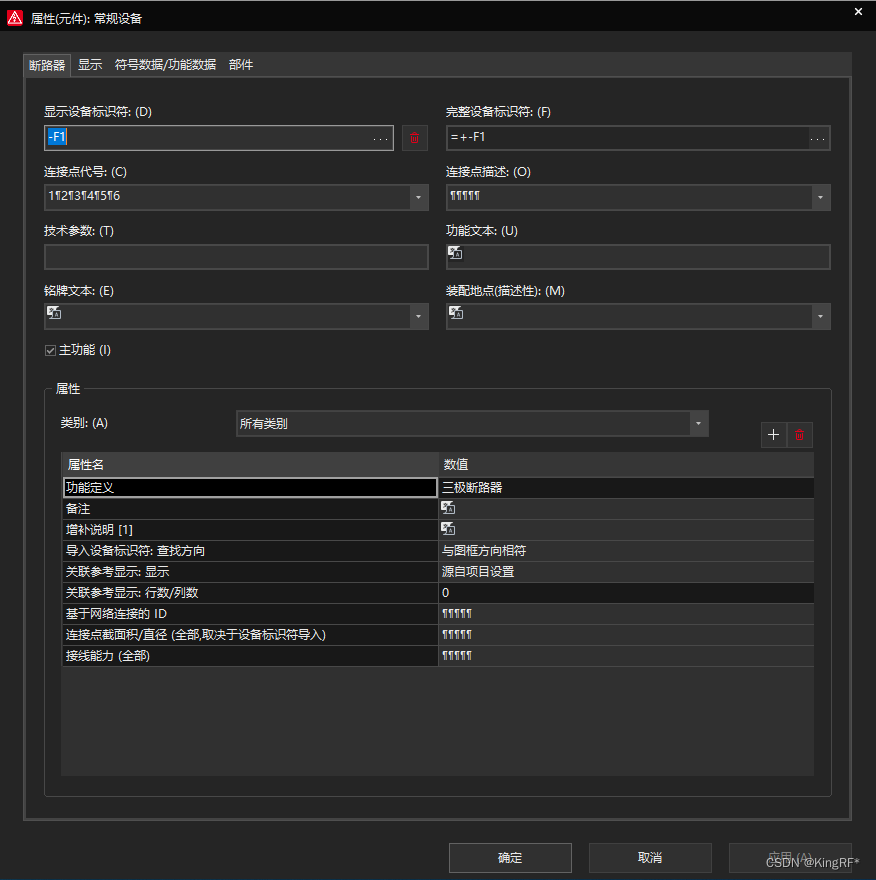Confirm changes with 确定 button
This screenshot has height=880, width=876.
tap(510, 857)
